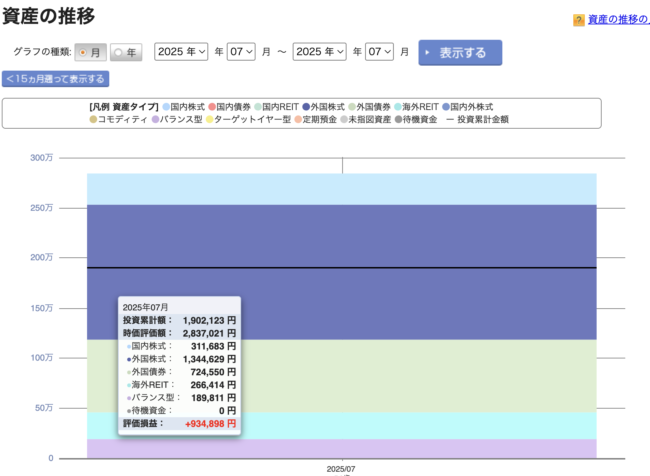Click the help question mark icon

click(x=579, y=20)
